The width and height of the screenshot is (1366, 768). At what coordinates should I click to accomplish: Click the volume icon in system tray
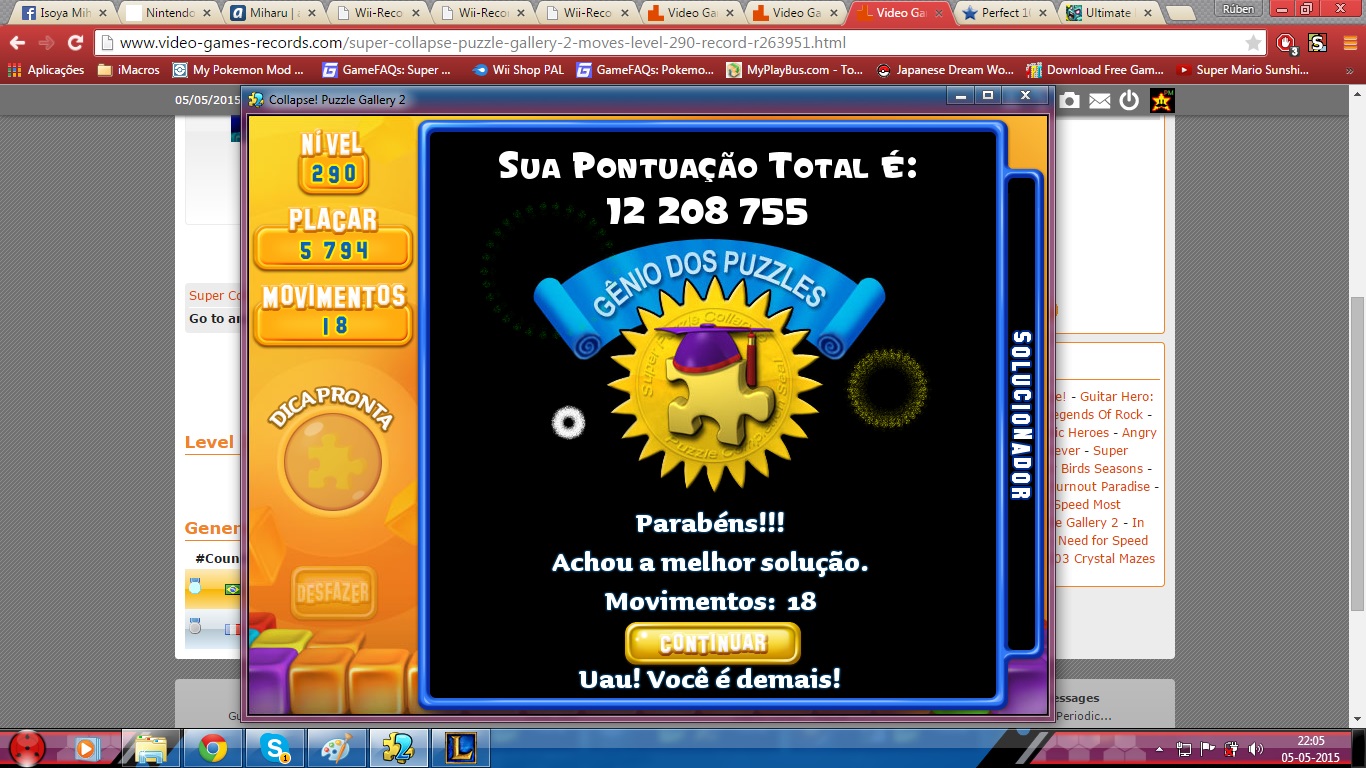point(1255,748)
